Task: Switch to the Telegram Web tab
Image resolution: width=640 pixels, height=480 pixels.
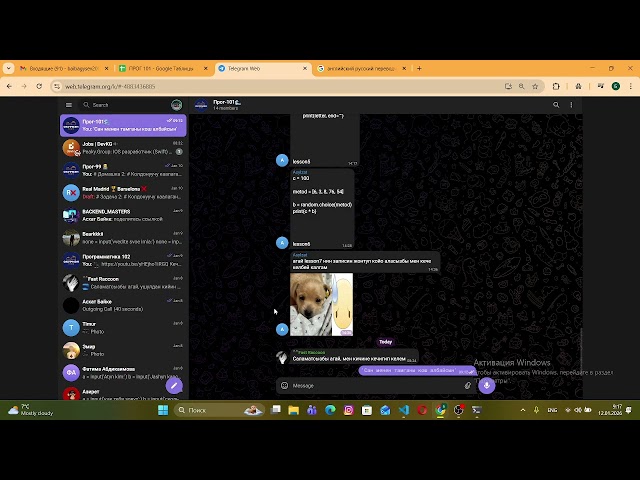Action: pyautogui.click(x=258, y=68)
